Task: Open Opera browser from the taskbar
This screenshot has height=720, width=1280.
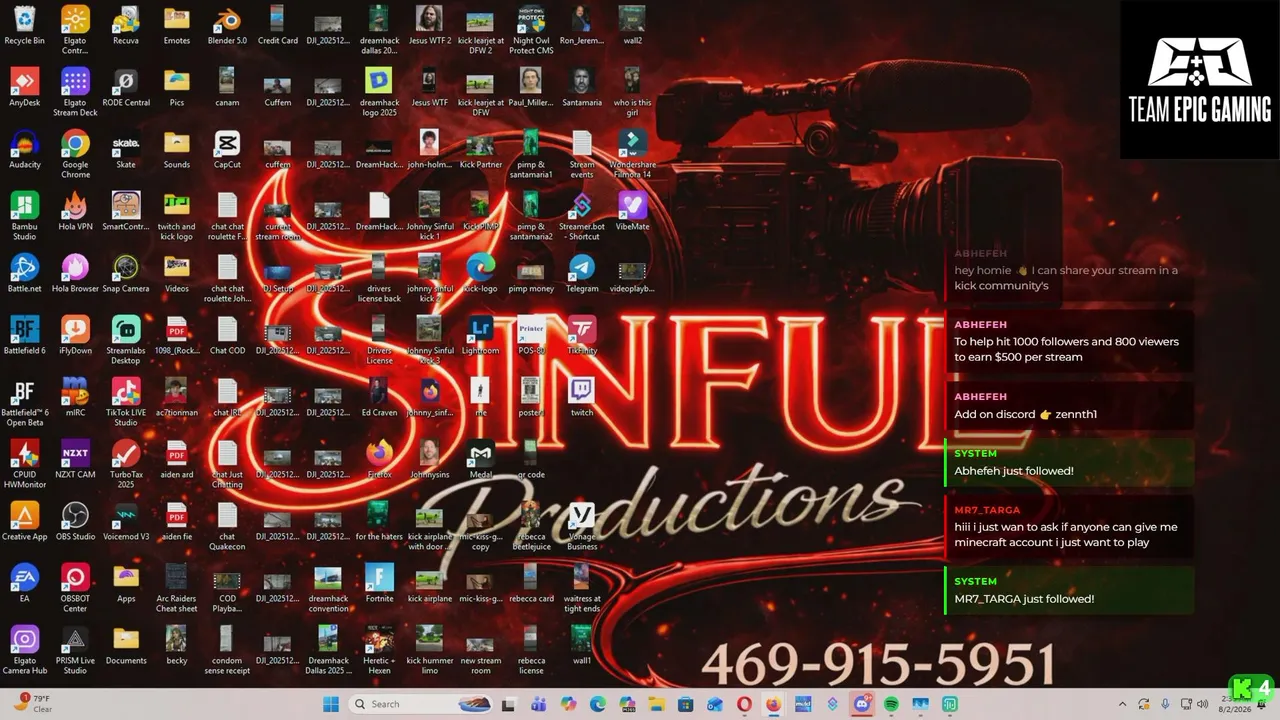Action: click(744, 704)
